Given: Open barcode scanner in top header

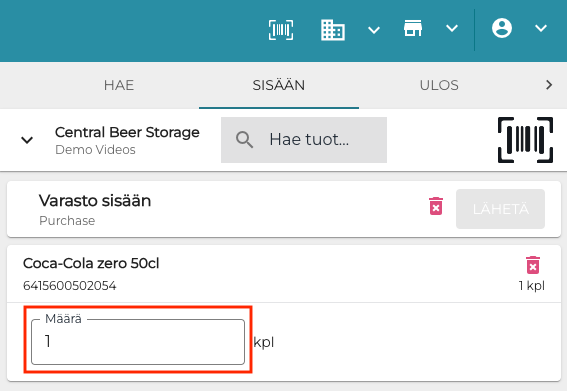Looking at the screenshot, I should 281,29.
